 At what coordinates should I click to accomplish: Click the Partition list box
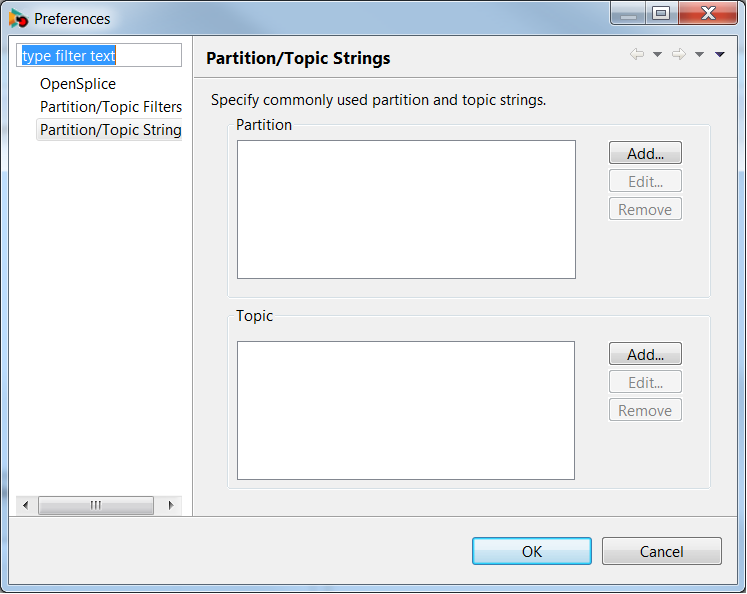(406, 210)
